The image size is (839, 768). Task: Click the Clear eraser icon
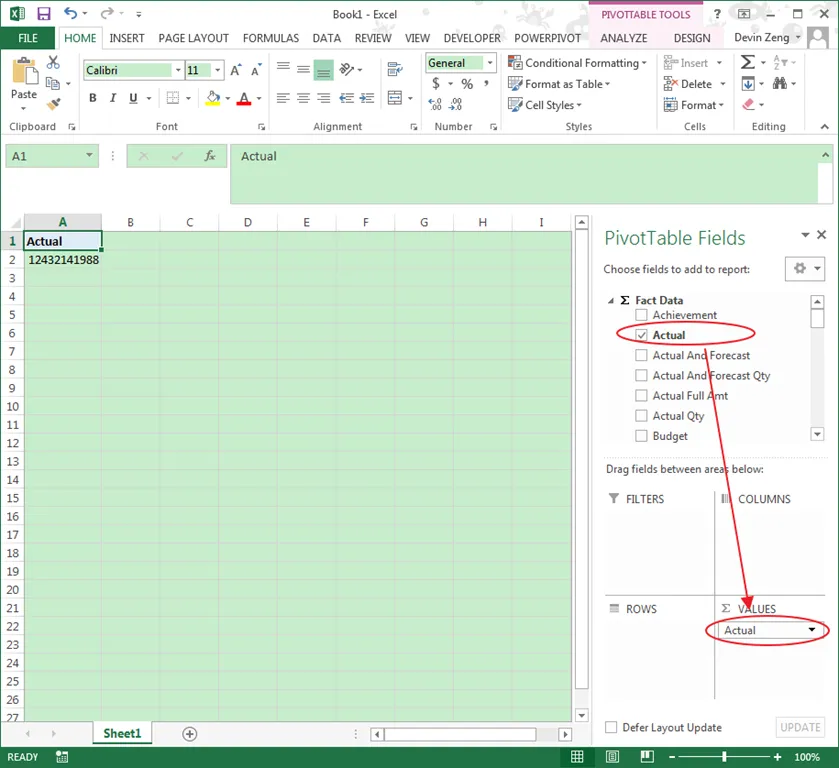(748, 104)
